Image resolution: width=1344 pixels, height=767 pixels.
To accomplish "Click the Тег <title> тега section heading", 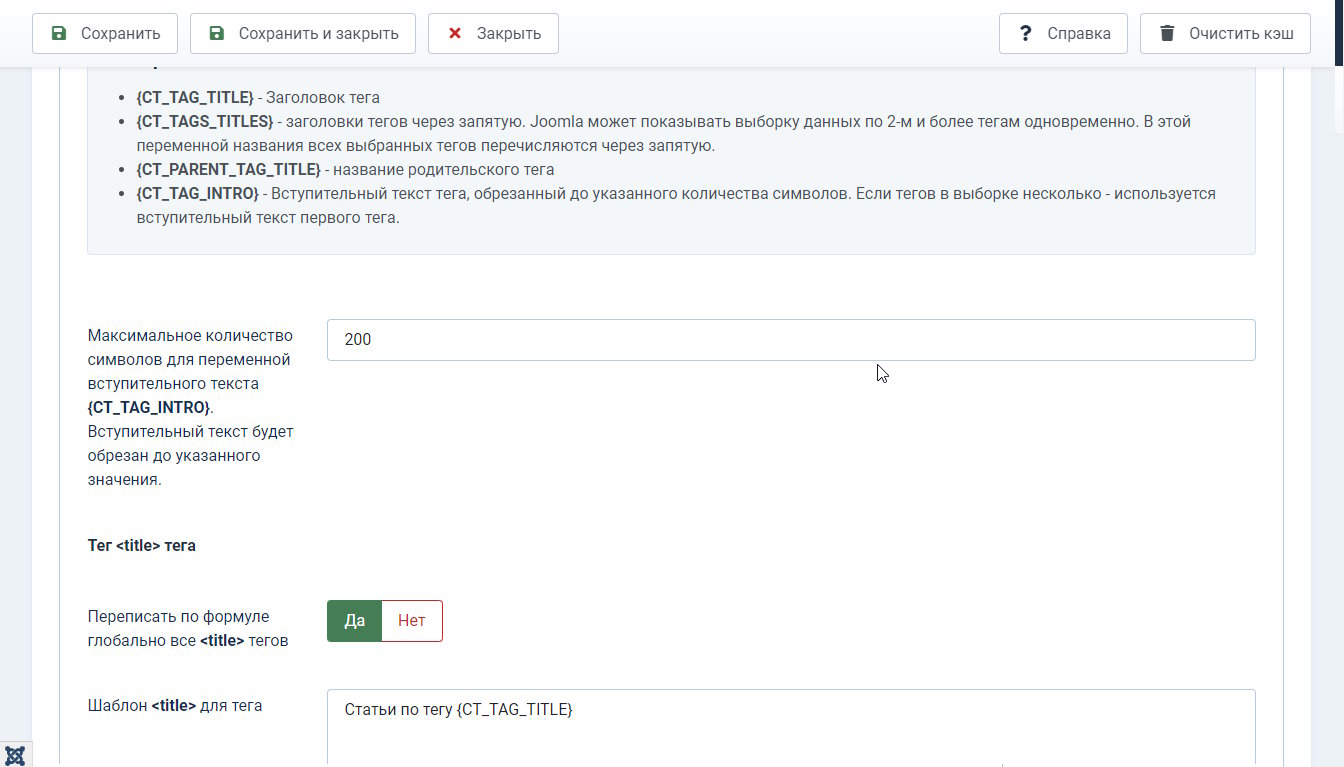I will (142, 545).
